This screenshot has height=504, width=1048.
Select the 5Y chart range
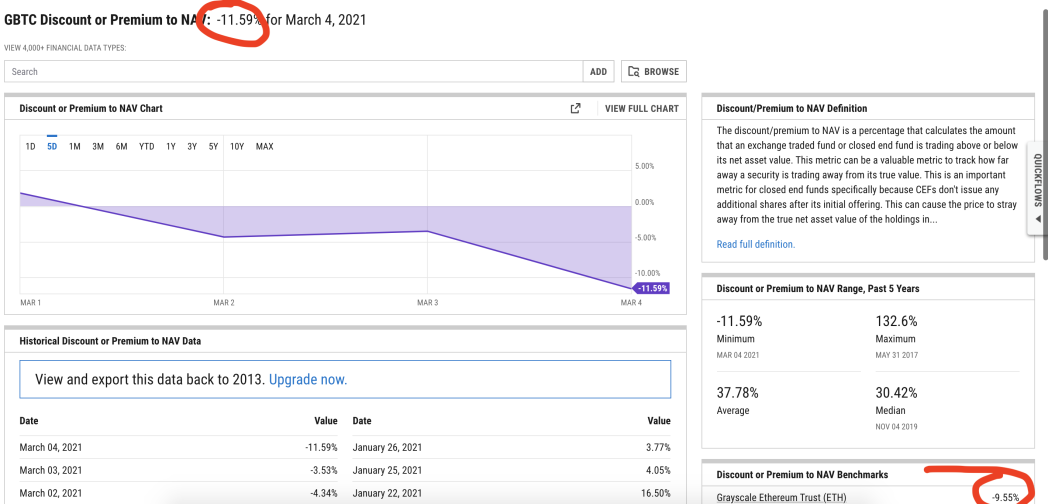[x=213, y=146]
